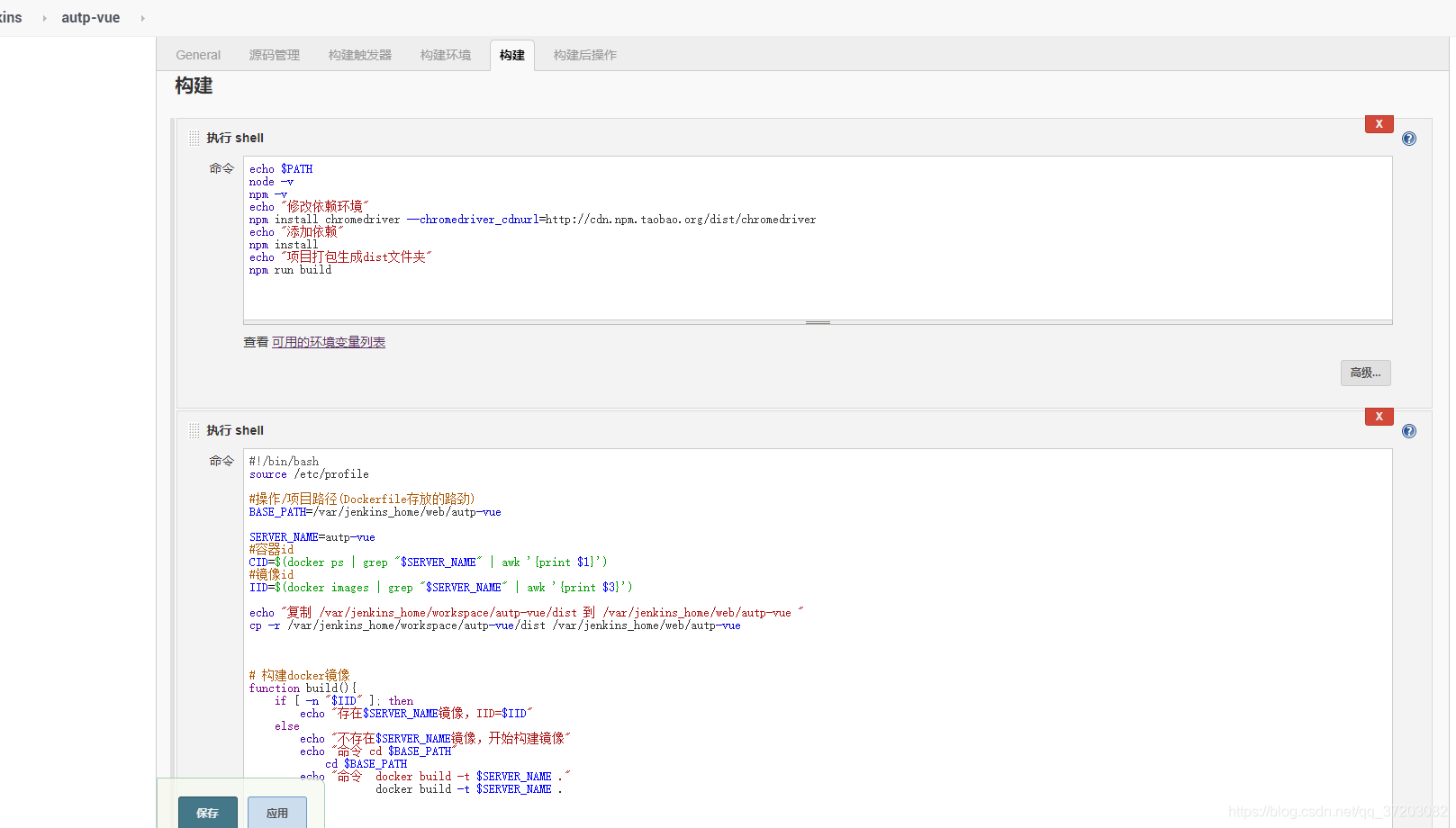Click the help icon beside the first 执行 shell step

point(1409,139)
